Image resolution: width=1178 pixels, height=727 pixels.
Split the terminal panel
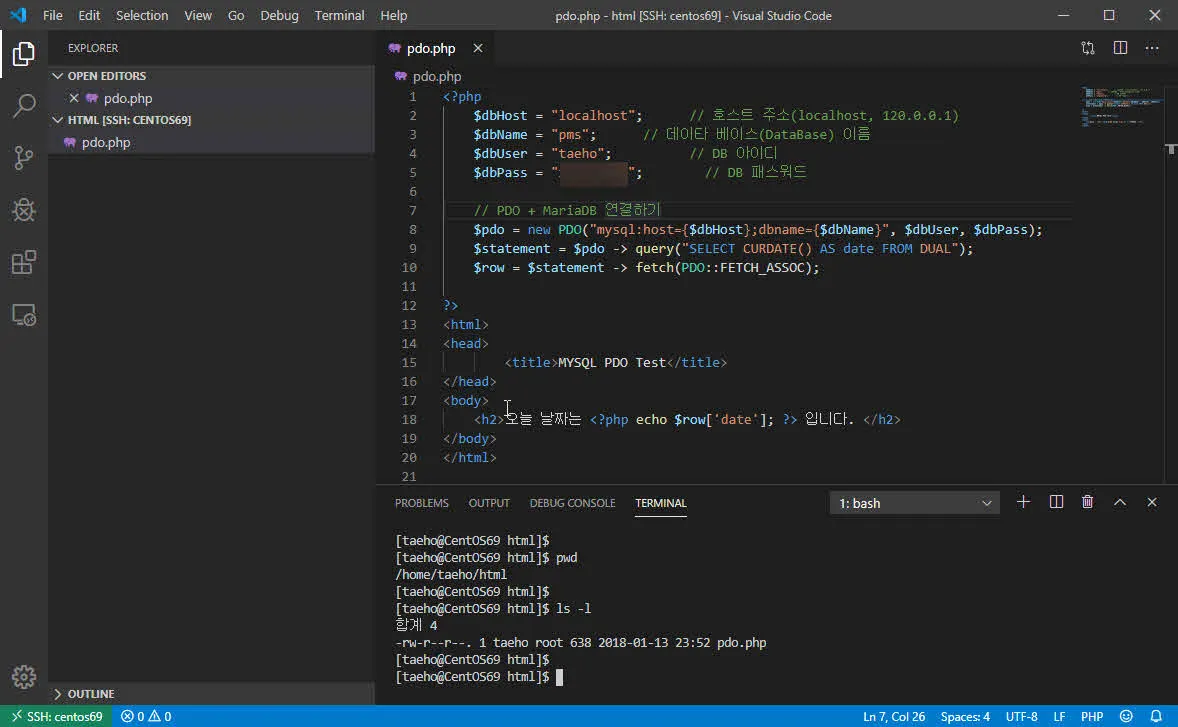(1055, 502)
